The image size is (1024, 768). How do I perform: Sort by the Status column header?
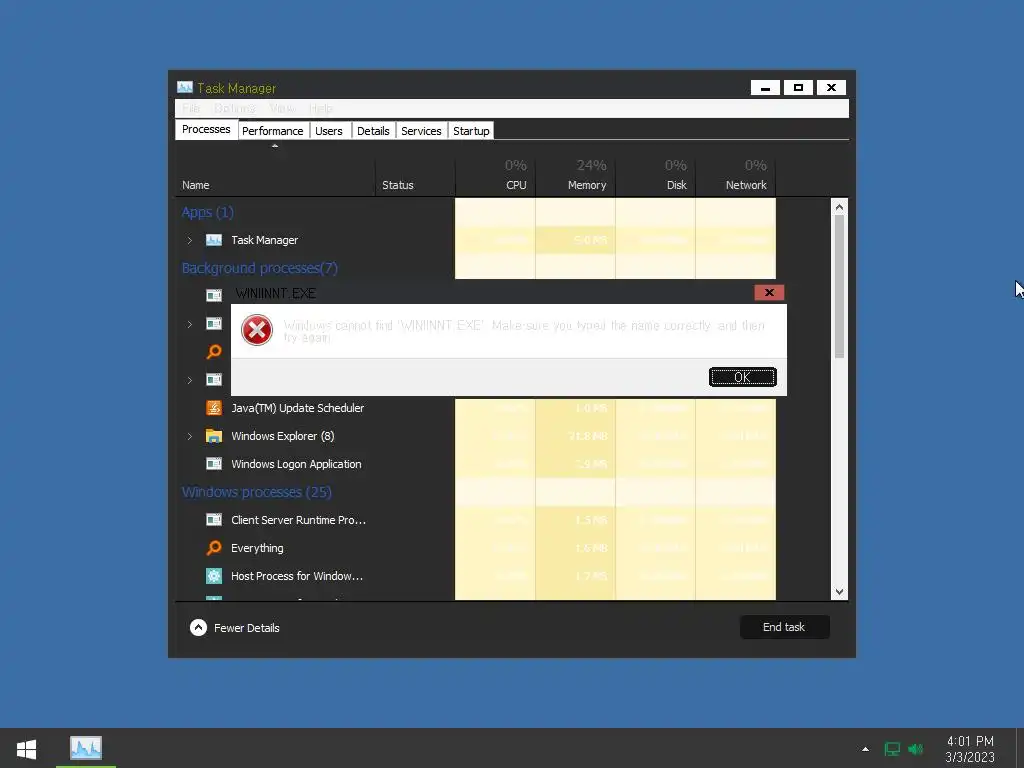pos(415,176)
